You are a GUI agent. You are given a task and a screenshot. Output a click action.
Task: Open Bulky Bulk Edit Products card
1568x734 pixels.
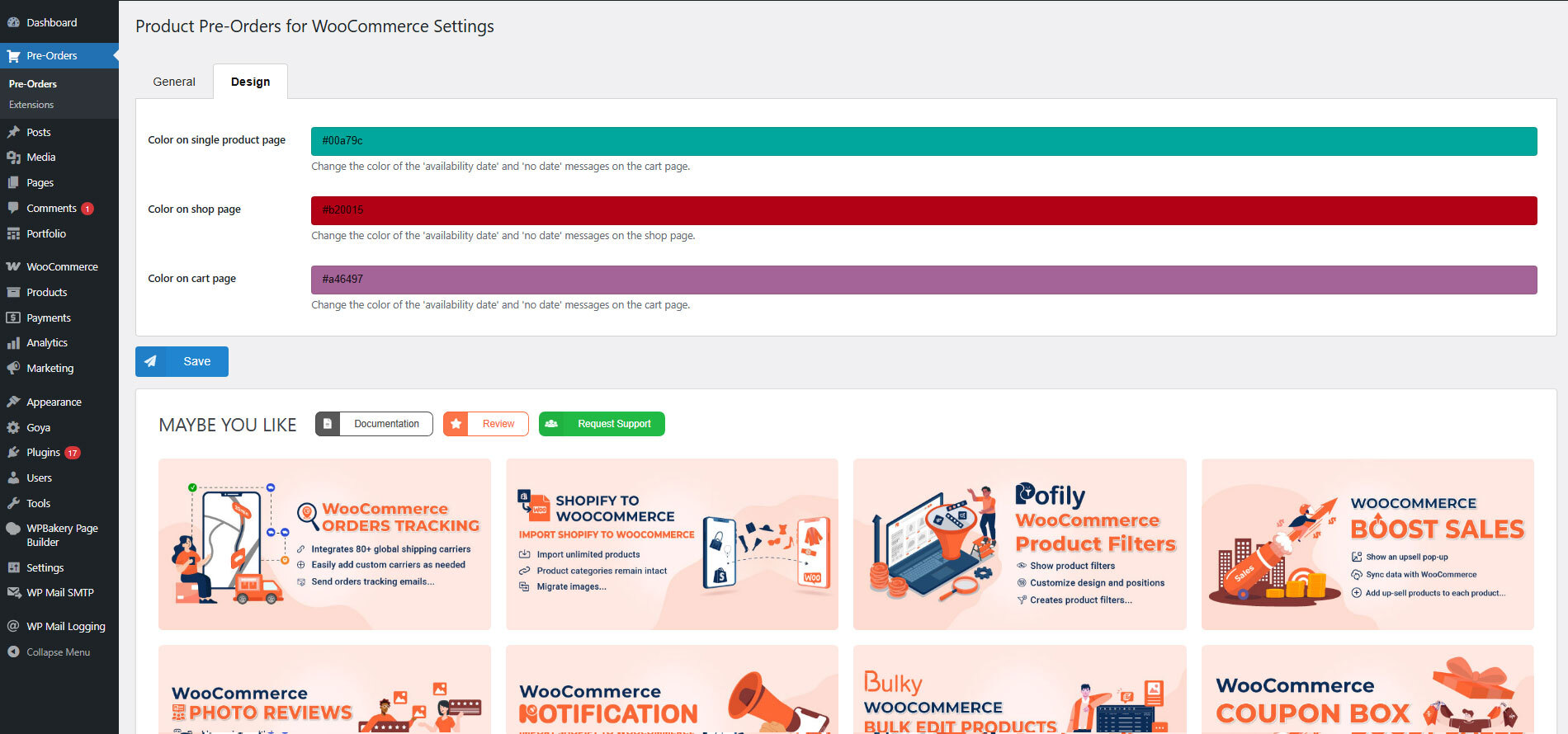click(1020, 689)
